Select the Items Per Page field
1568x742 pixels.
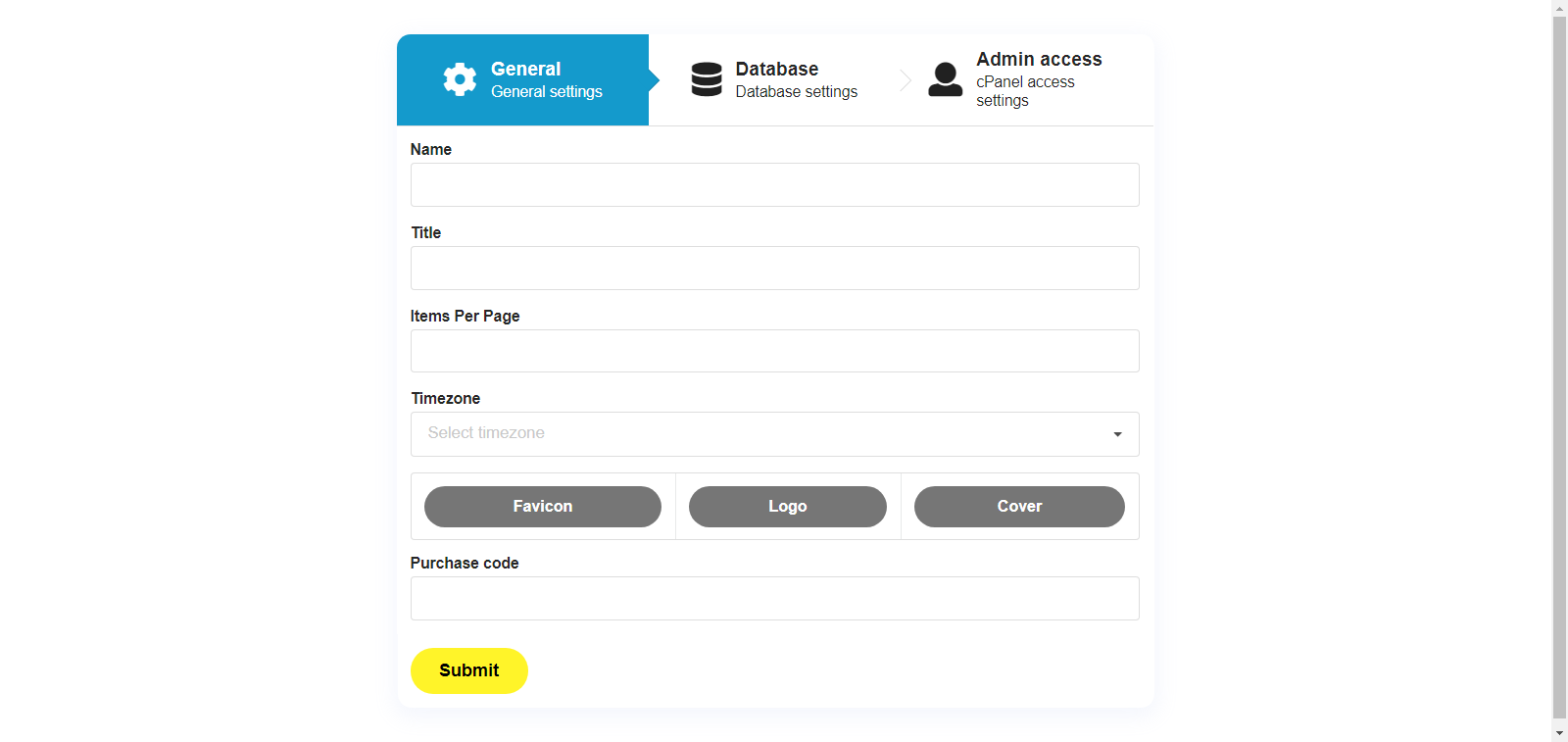[774, 351]
